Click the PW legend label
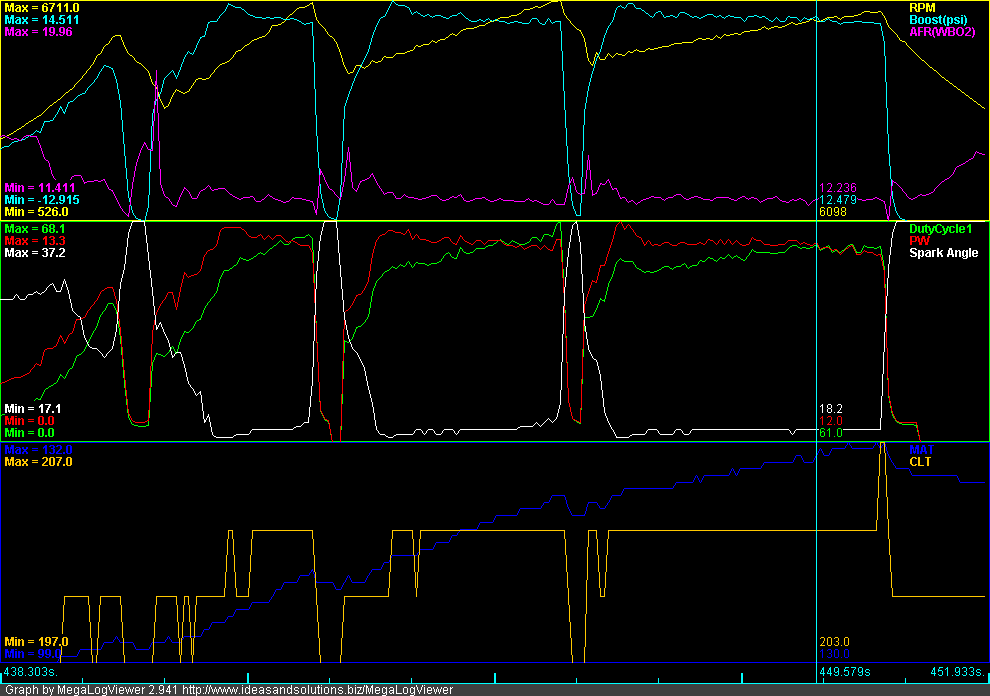 coord(918,241)
